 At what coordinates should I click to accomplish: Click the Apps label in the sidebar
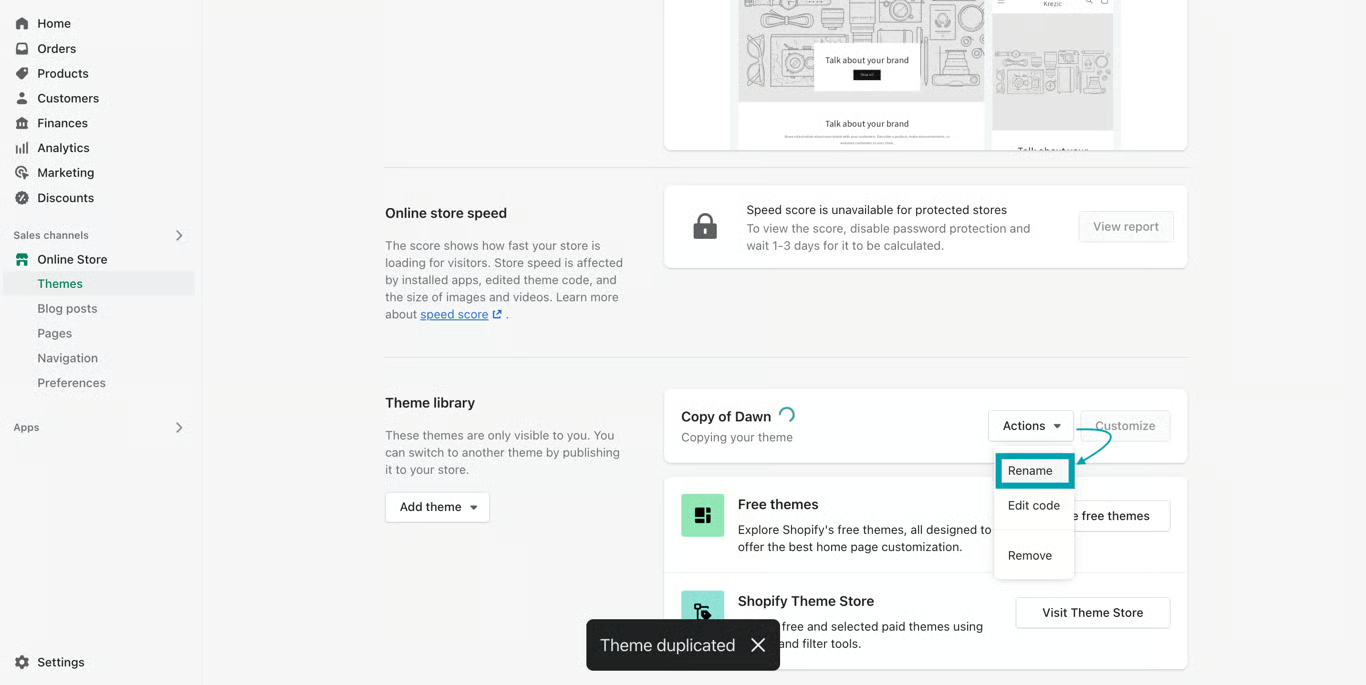pos(26,427)
